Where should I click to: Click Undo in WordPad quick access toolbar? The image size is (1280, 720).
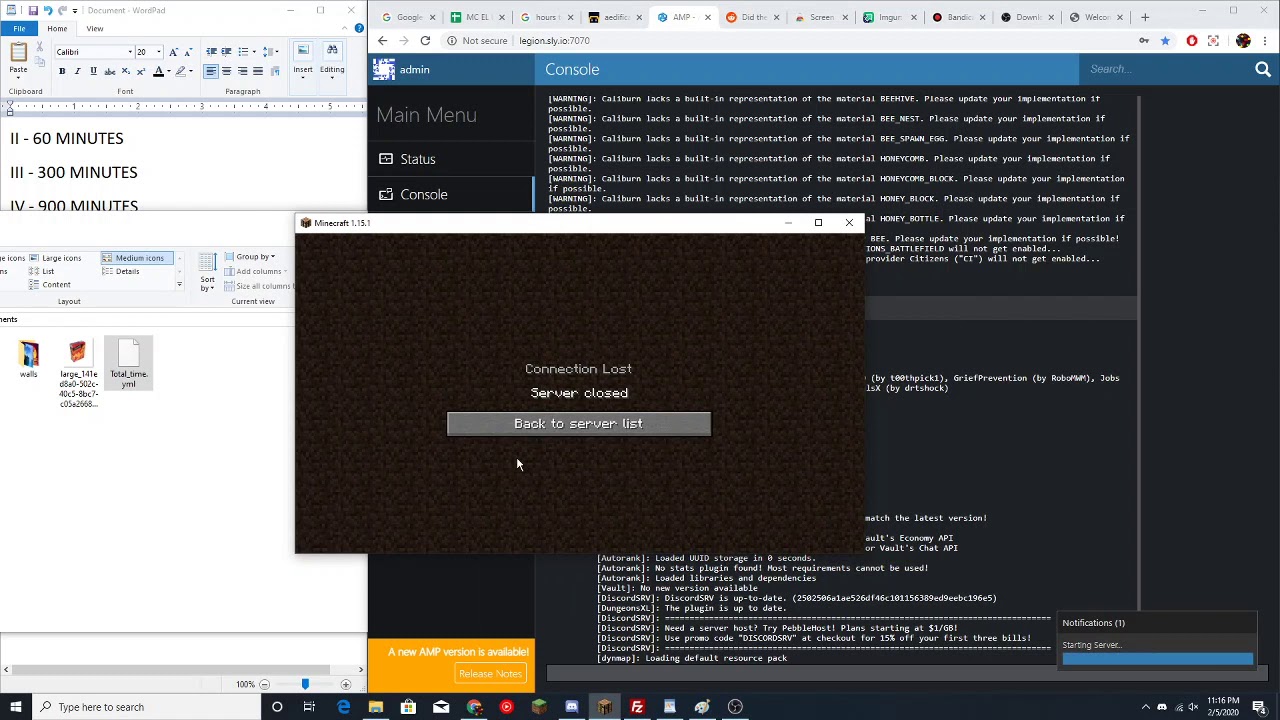point(47,10)
